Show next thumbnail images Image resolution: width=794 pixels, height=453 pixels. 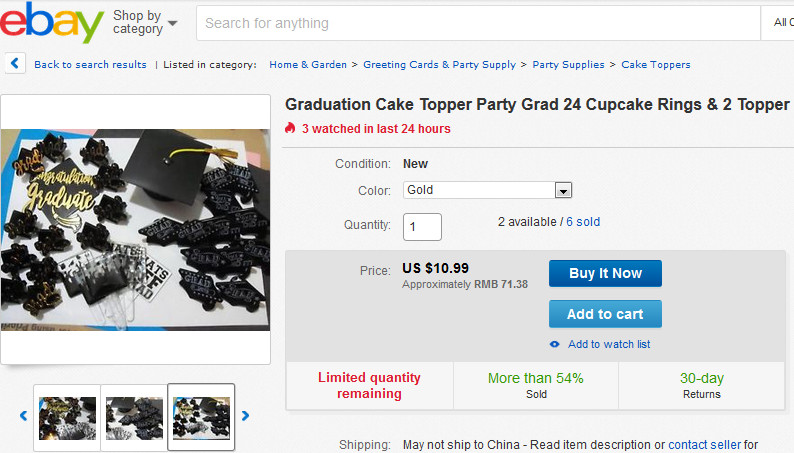[x=246, y=415]
